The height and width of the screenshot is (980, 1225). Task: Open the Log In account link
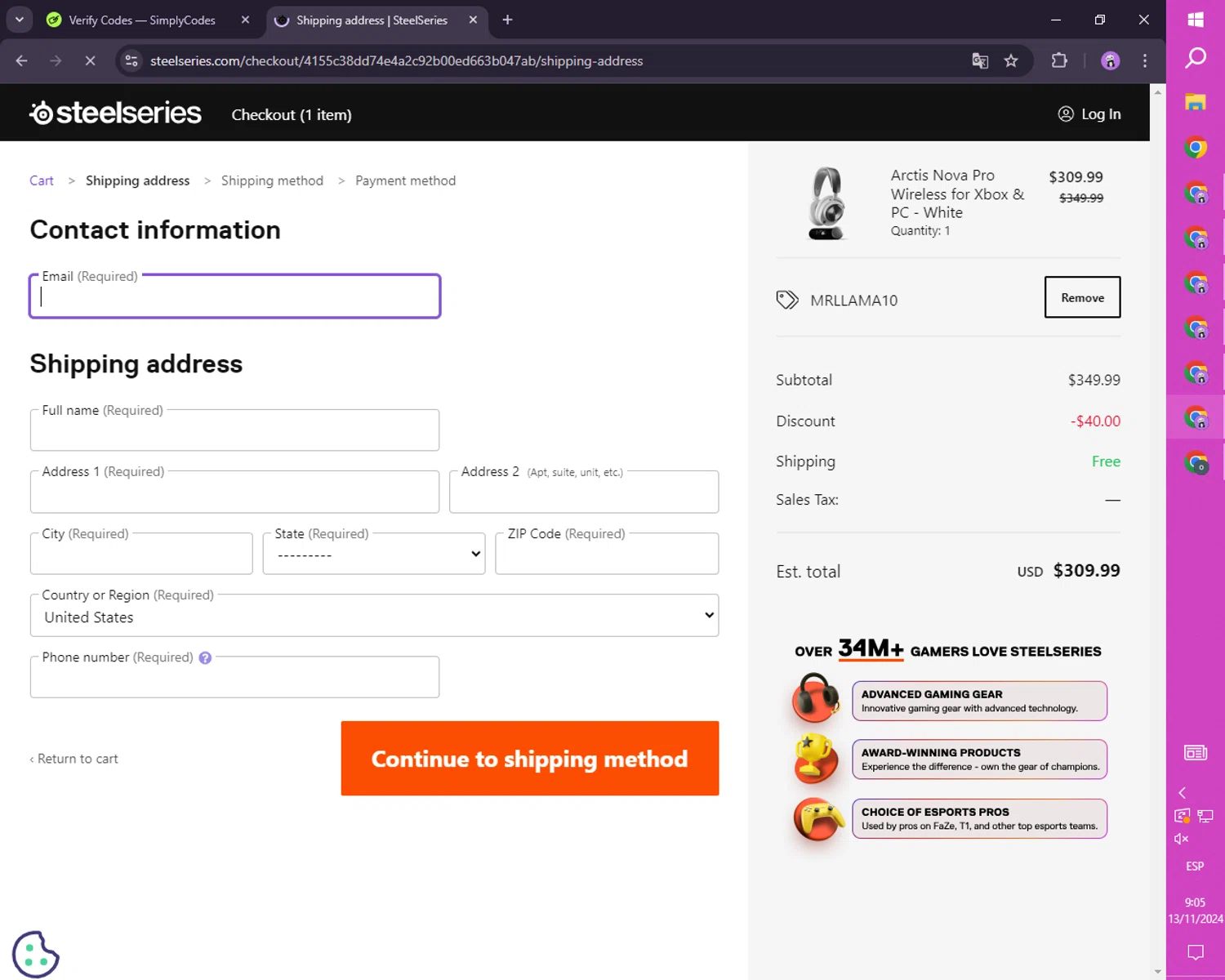(x=1089, y=114)
